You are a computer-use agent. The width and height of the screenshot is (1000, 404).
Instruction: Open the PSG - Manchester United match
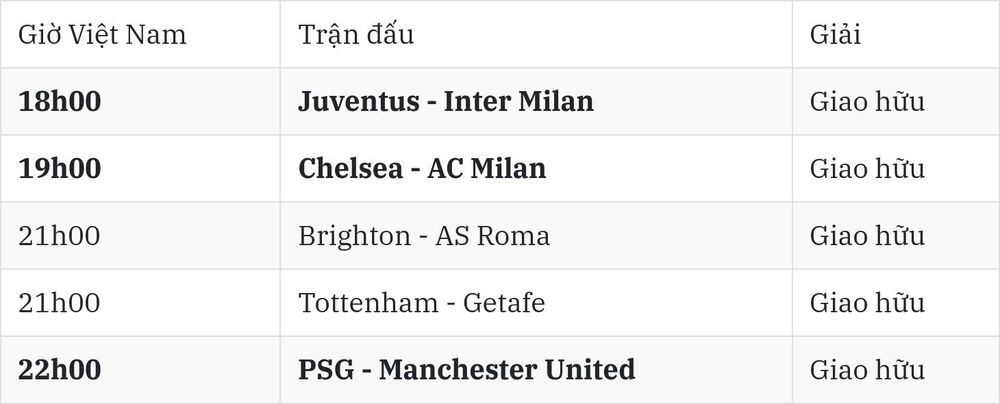coord(467,370)
